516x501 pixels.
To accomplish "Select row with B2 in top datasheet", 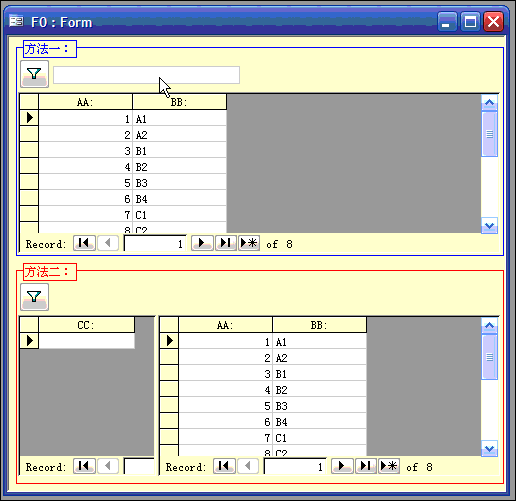I will pos(123,166).
